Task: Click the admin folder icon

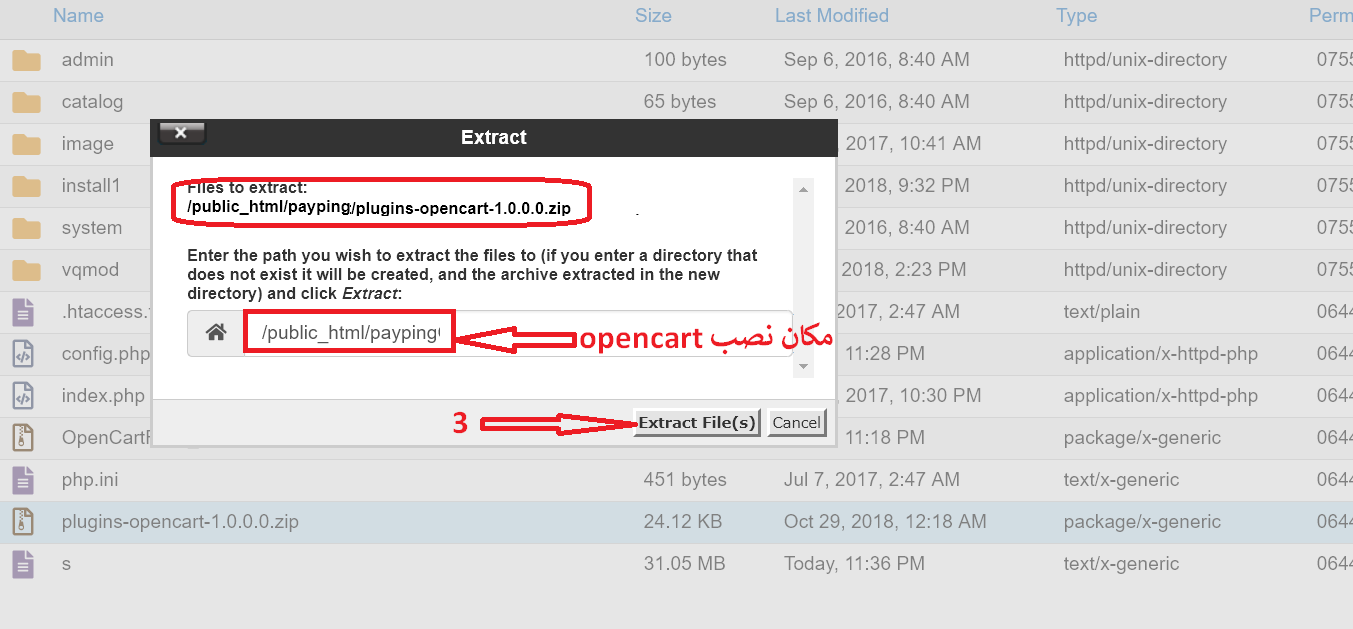Action: coord(26,60)
